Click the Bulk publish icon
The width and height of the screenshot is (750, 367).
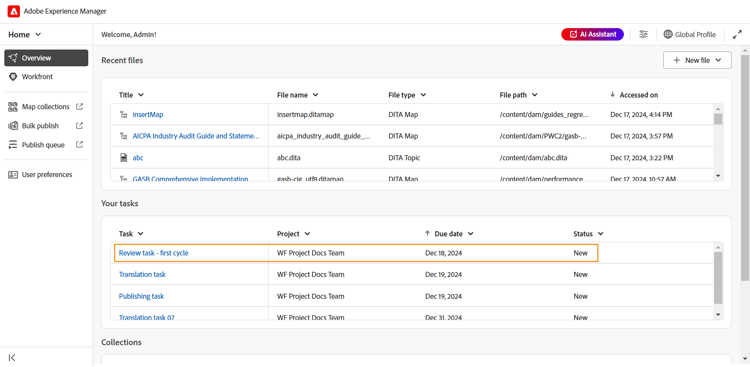click(x=13, y=126)
